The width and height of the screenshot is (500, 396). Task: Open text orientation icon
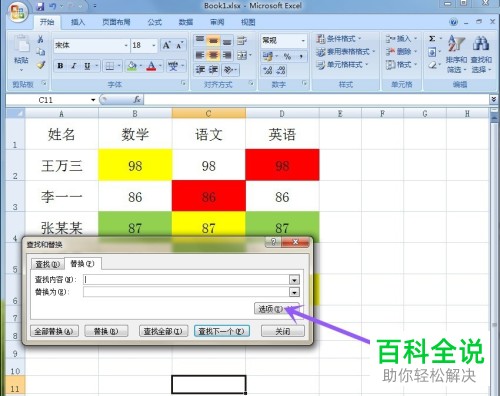pyautogui.click(x=229, y=70)
